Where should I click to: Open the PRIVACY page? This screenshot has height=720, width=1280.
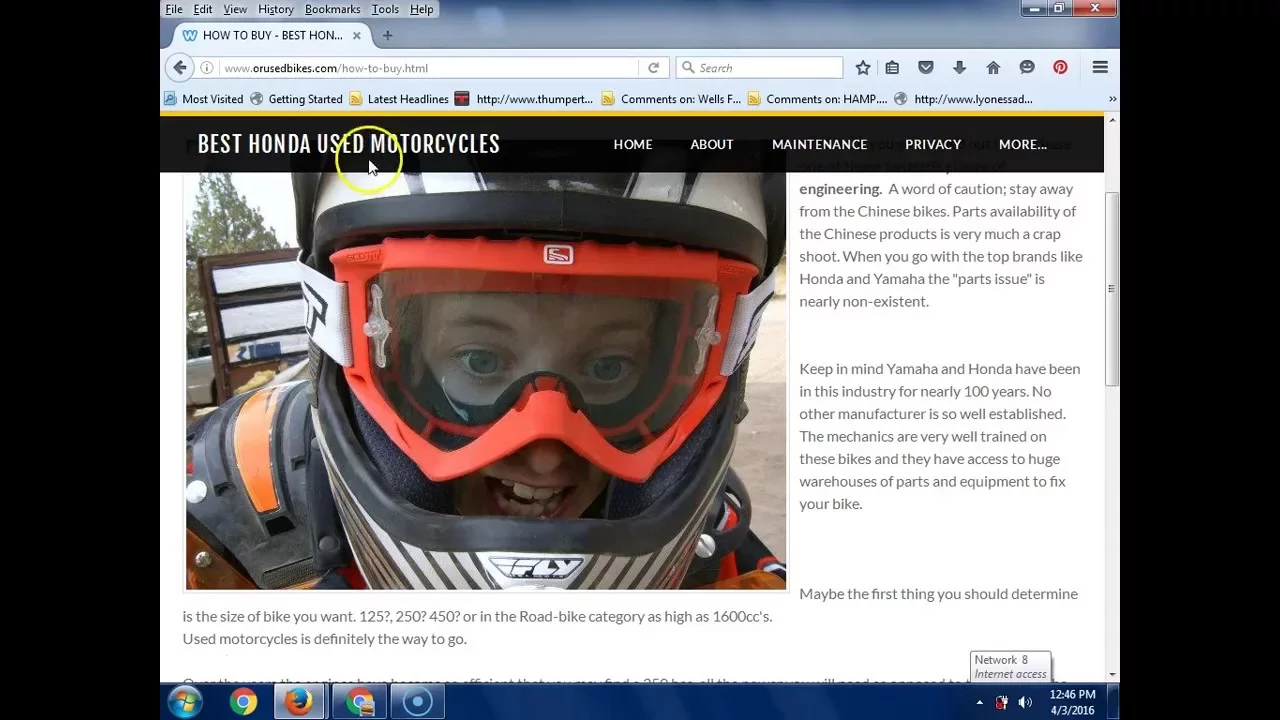pyautogui.click(x=933, y=144)
